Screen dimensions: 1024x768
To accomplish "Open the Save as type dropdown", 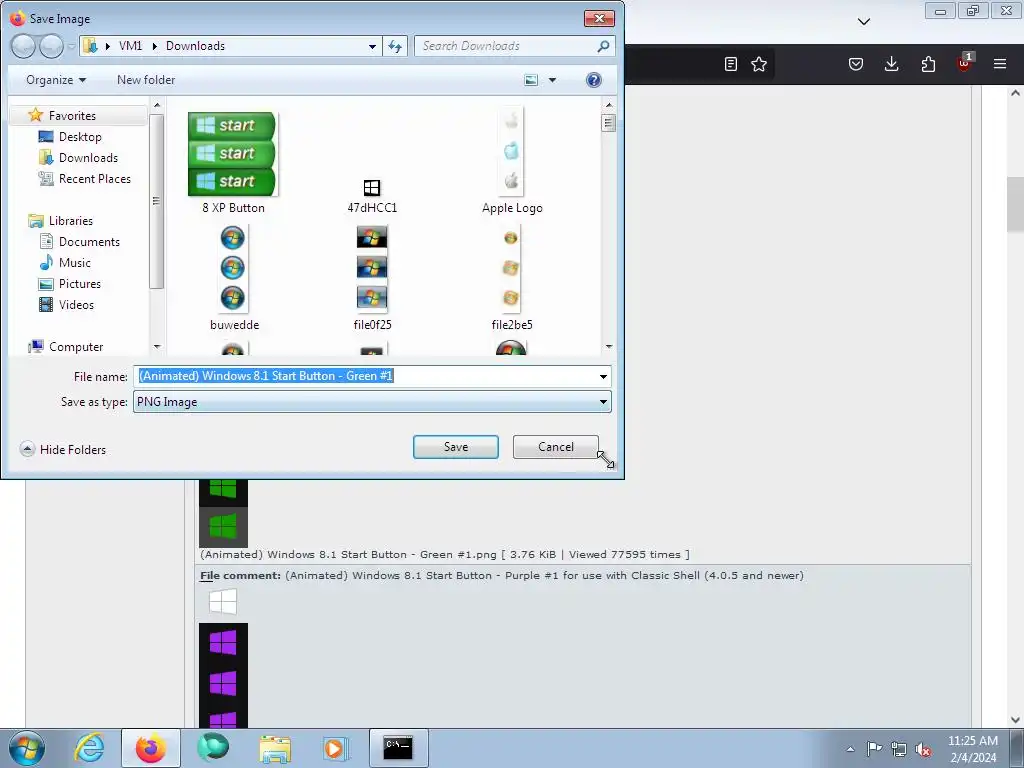I will [x=372, y=402].
